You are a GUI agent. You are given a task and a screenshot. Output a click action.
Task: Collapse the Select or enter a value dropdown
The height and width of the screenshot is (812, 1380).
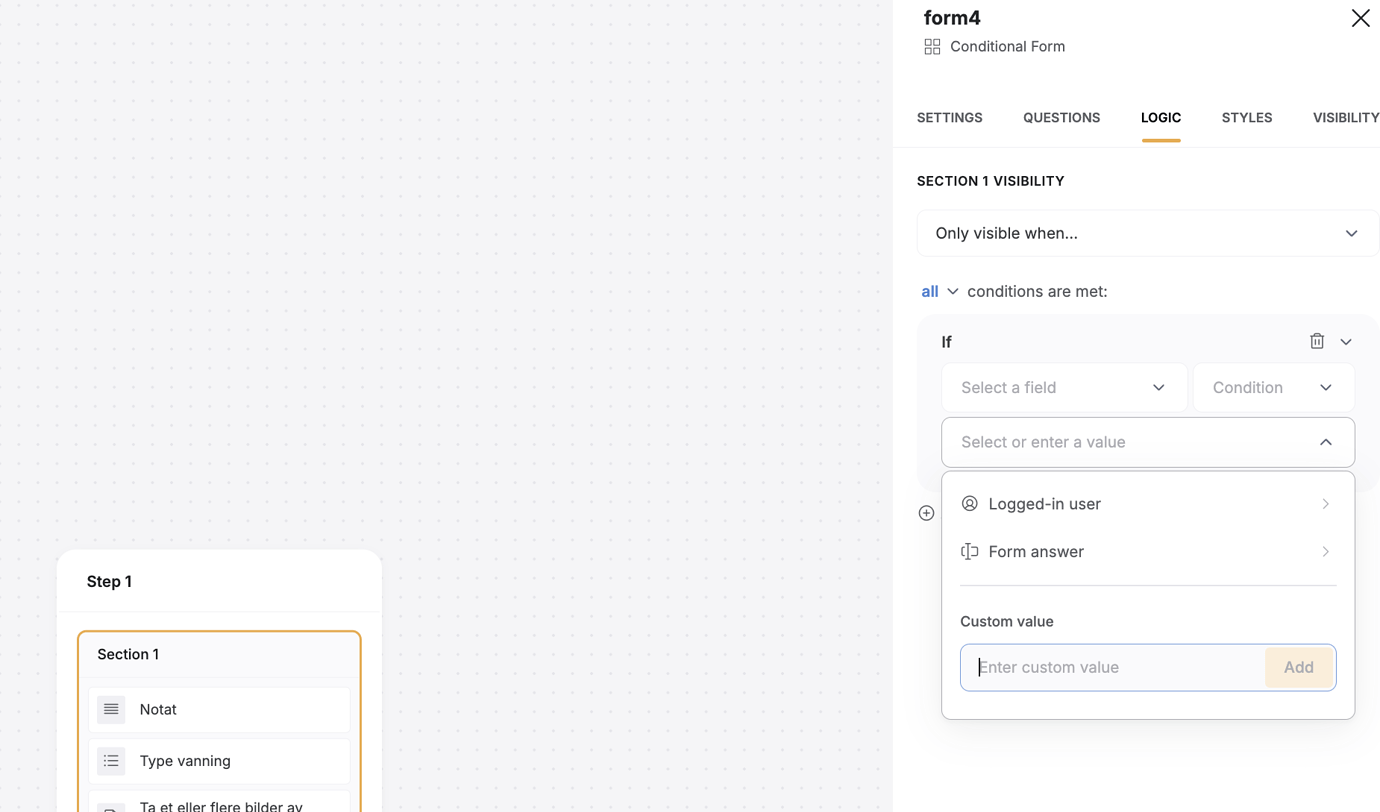click(1148, 442)
